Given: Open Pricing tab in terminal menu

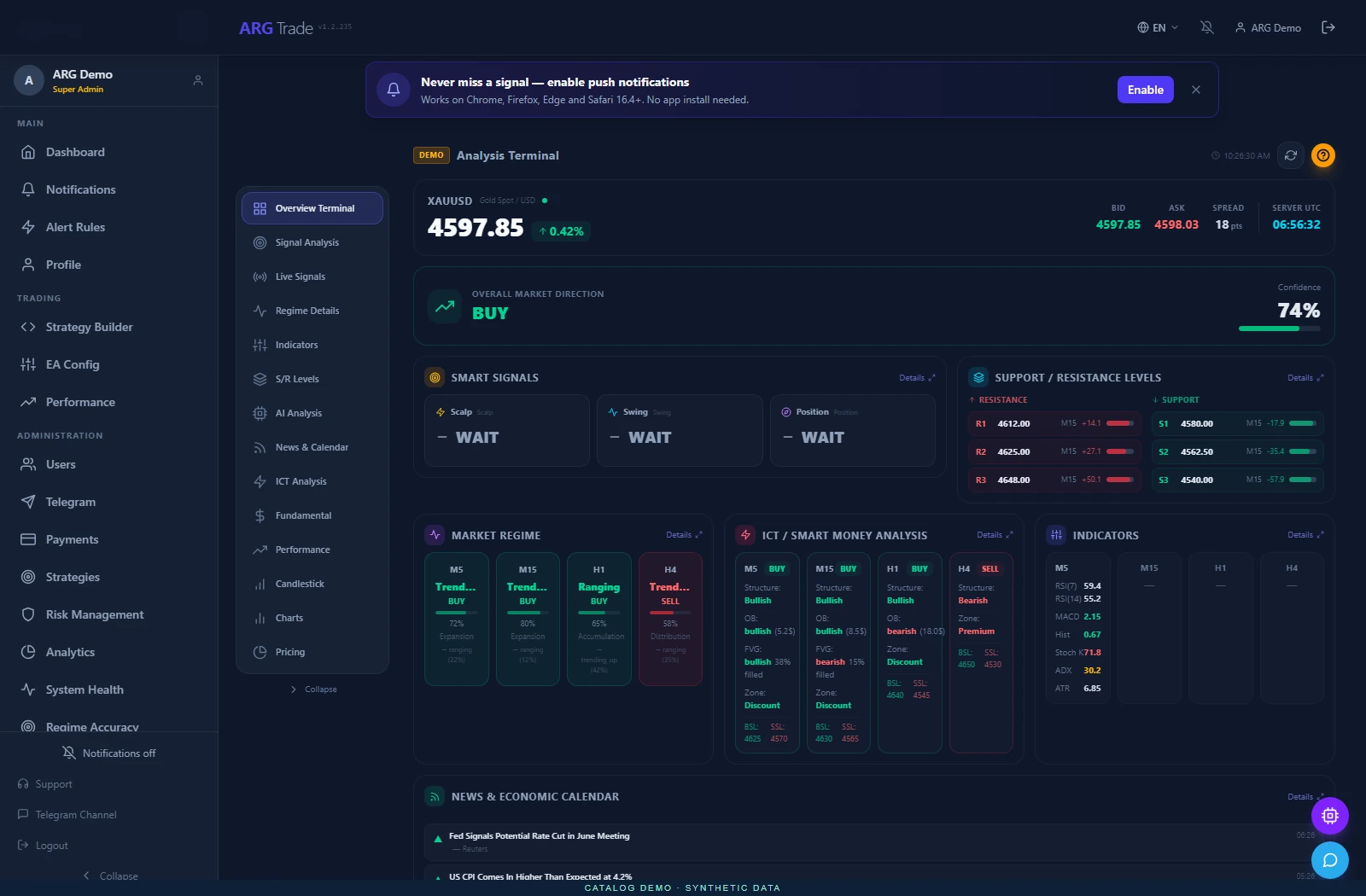Looking at the screenshot, I should coord(312,652).
